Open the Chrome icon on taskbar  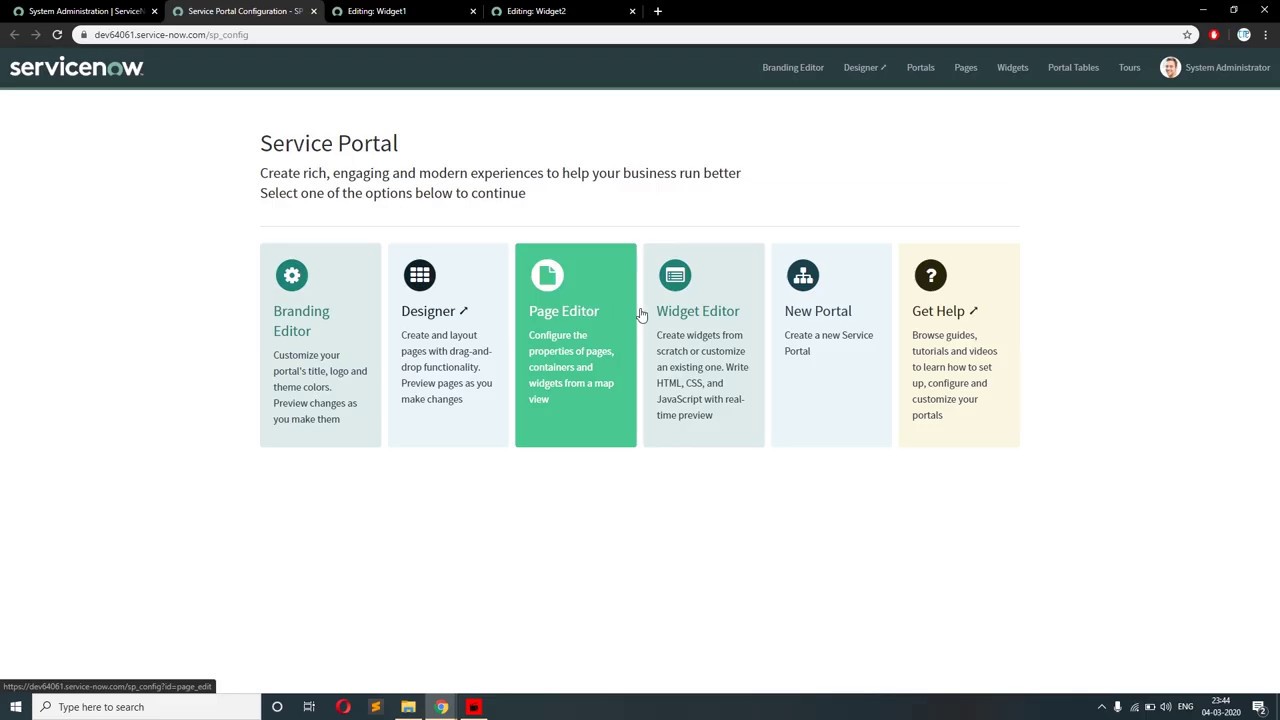(x=441, y=707)
